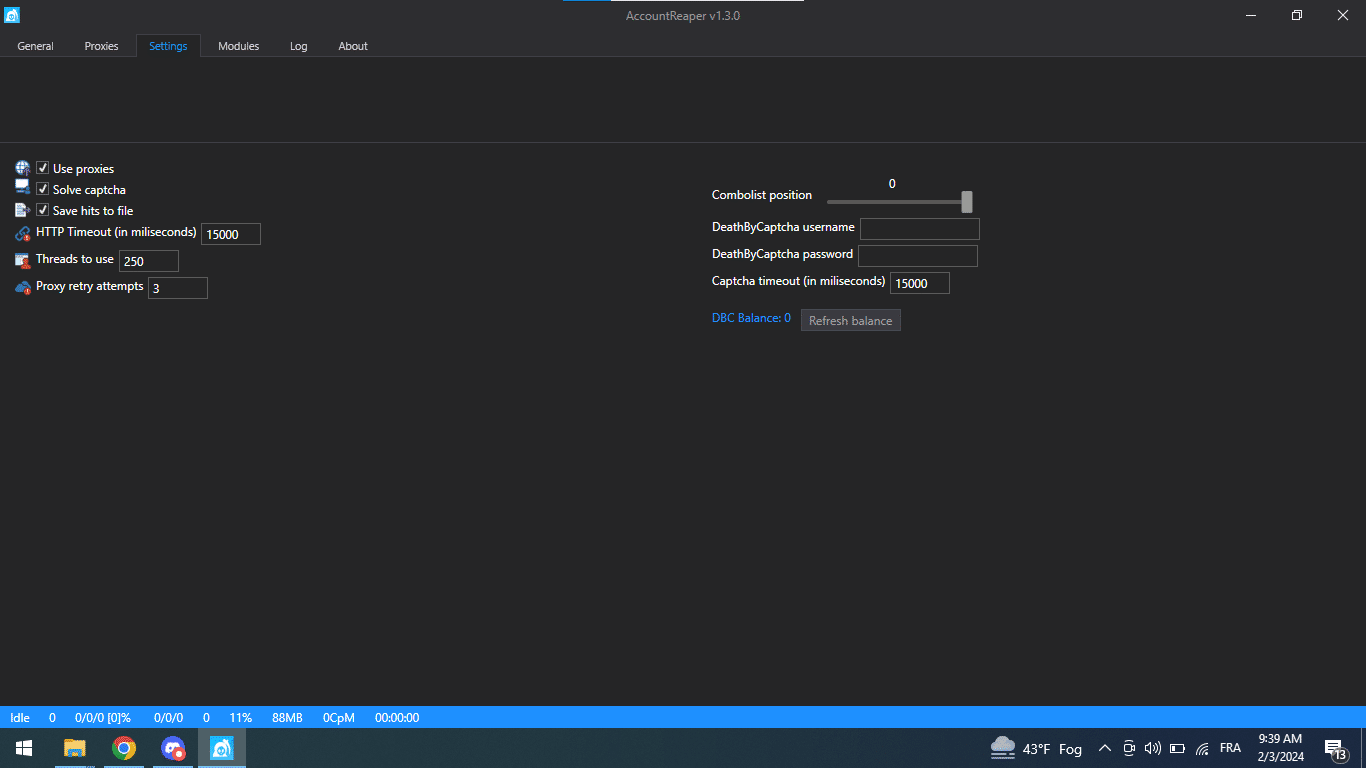Image resolution: width=1366 pixels, height=768 pixels.
Task: Open the blue round app icon next to Chrome
Action: coord(173,748)
